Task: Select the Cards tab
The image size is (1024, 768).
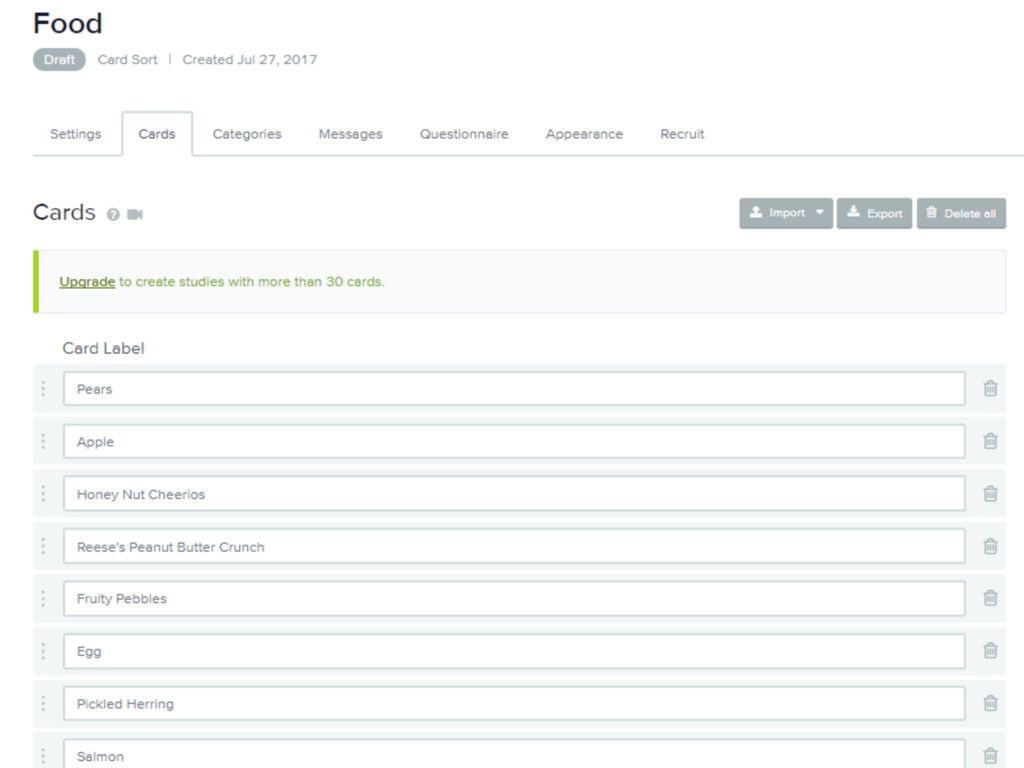Action: (157, 134)
